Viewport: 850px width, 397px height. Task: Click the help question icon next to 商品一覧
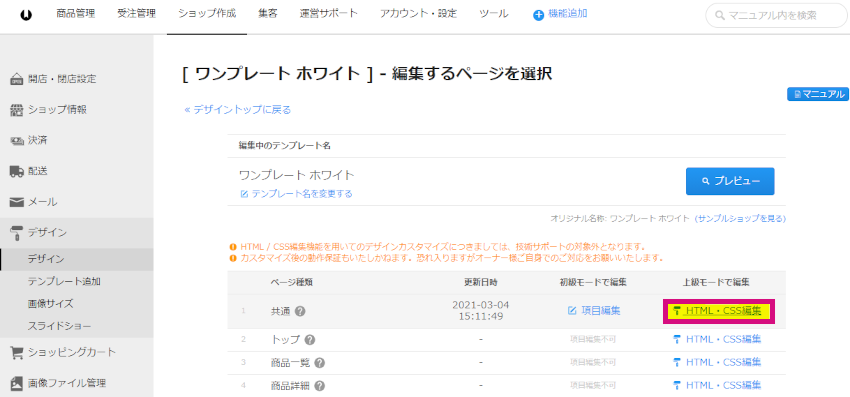coord(319,363)
